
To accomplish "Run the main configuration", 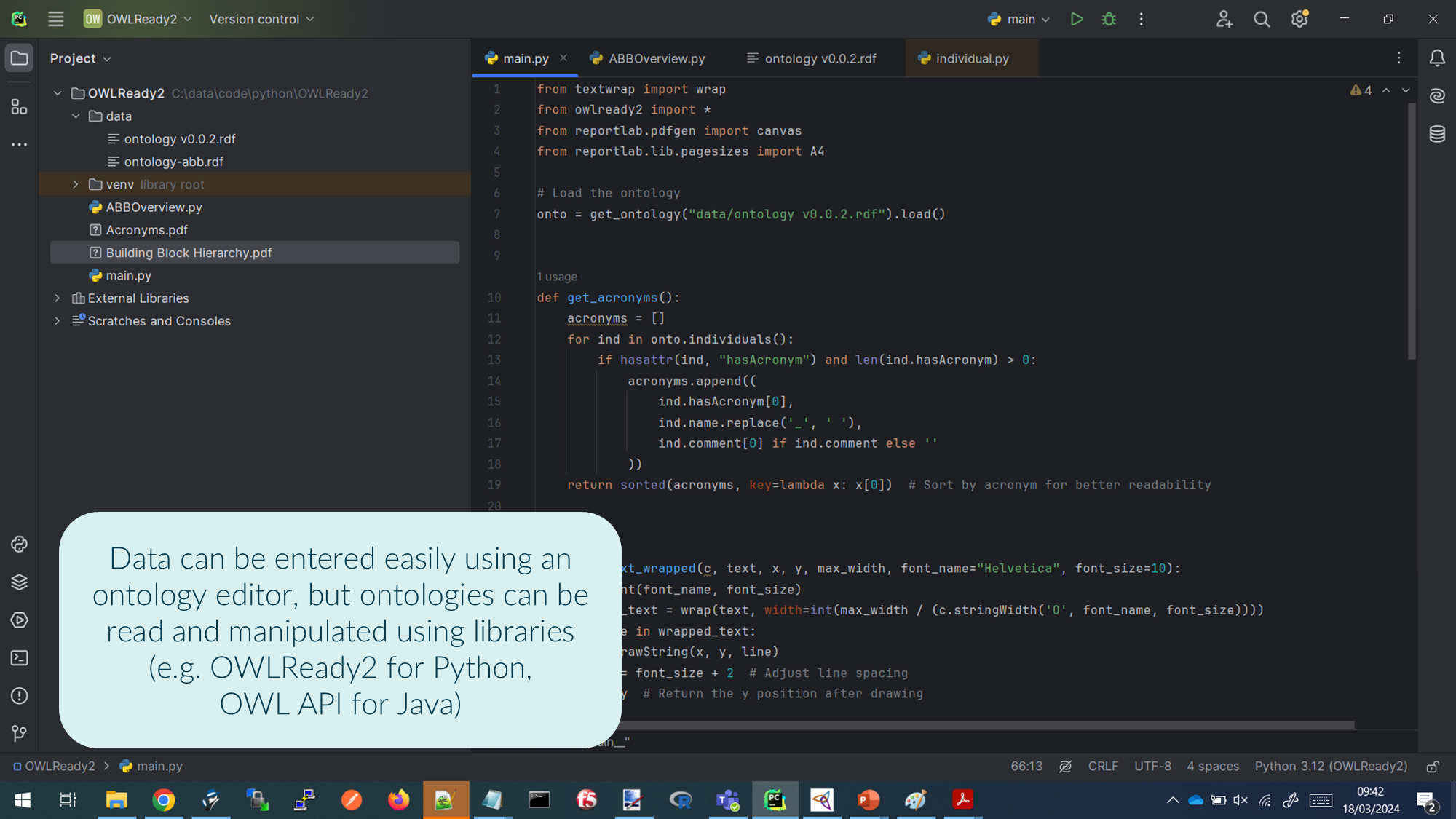I will coord(1076,20).
